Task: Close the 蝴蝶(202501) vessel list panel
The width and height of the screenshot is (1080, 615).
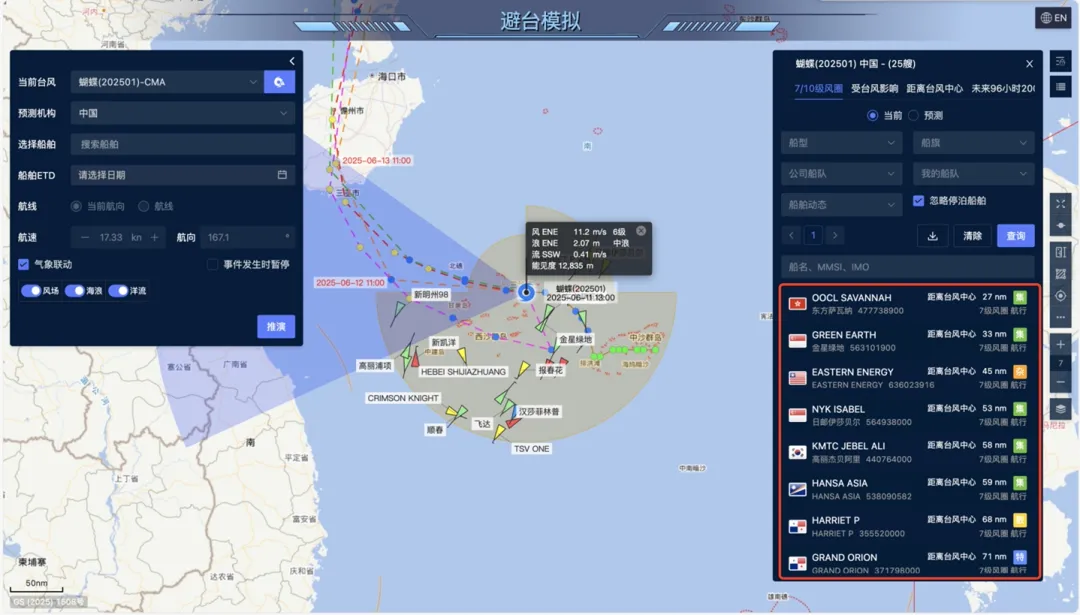Action: pos(1029,64)
